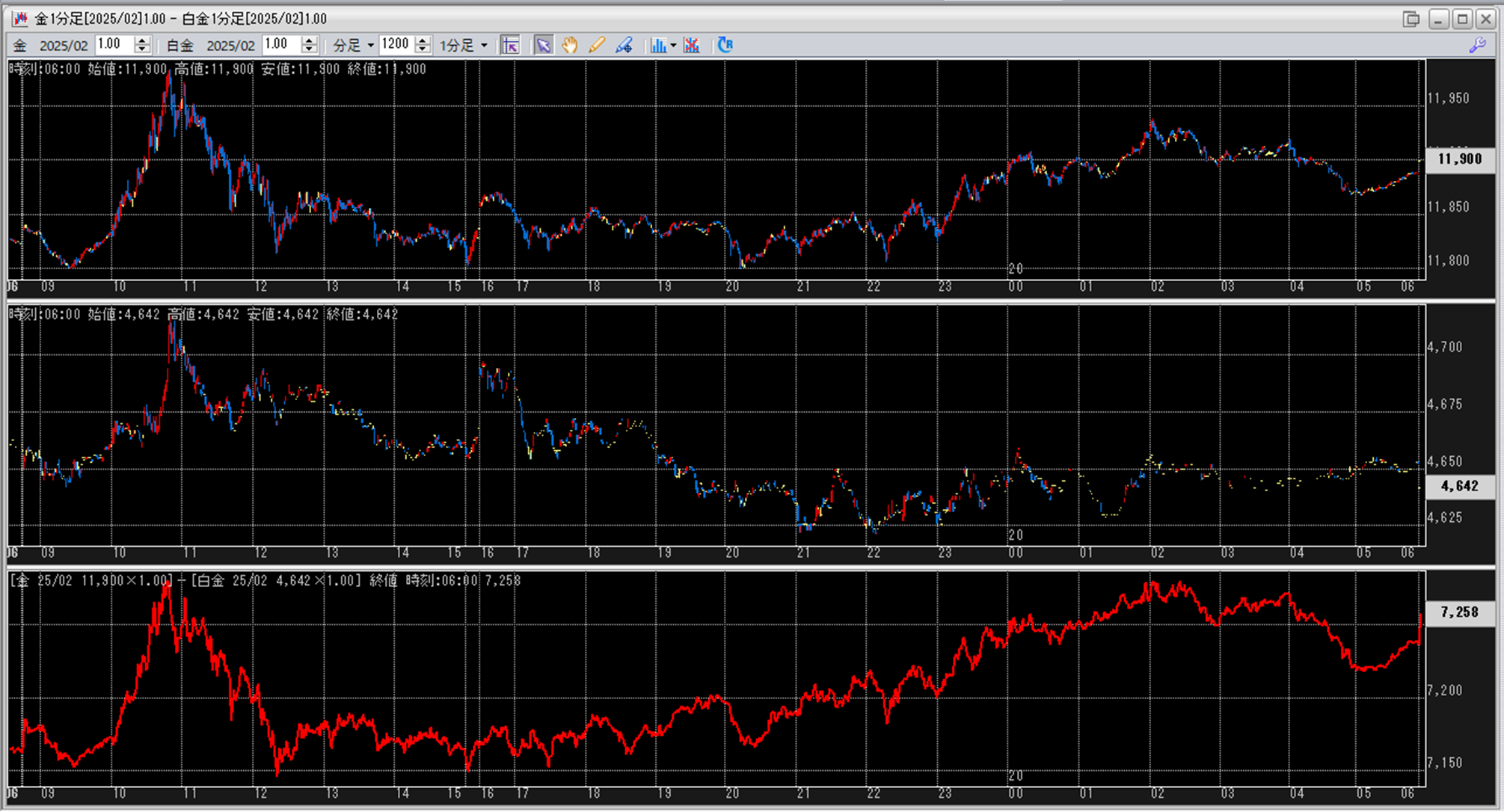Click the bar chart indicator icon
The width and height of the screenshot is (1504, 812).
click(658, 46)
